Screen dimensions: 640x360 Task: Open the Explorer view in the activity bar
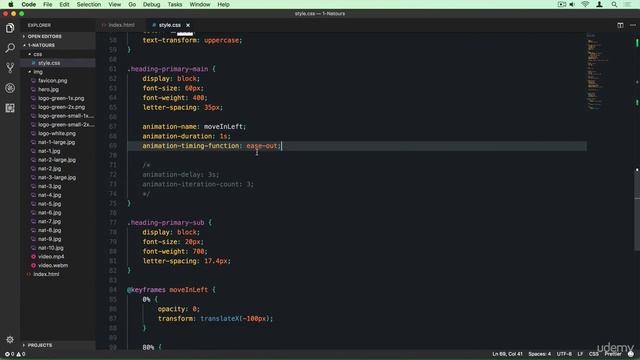click(x=10, y=28)
